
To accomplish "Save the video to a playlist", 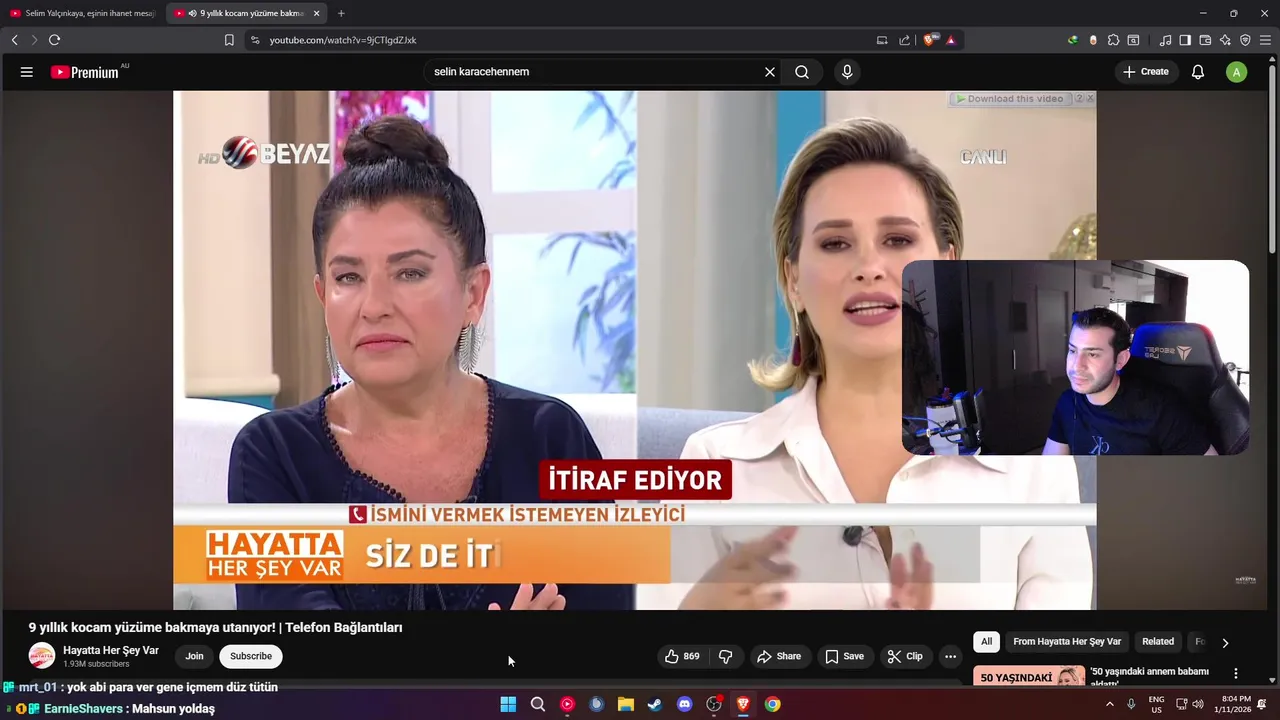I will tap(845, 656).
